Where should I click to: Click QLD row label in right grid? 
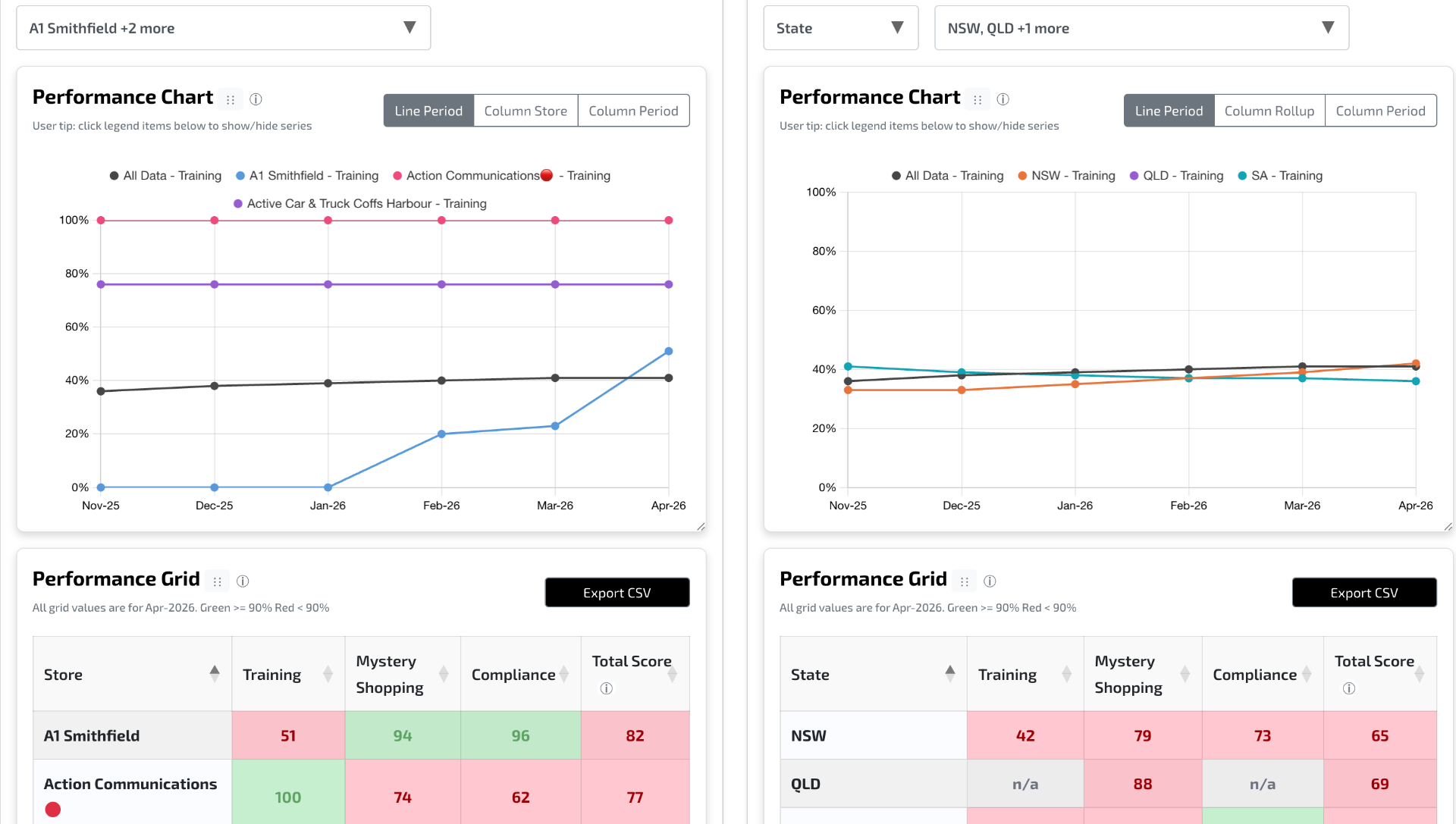pyautogui.click(x=805, y=784)
